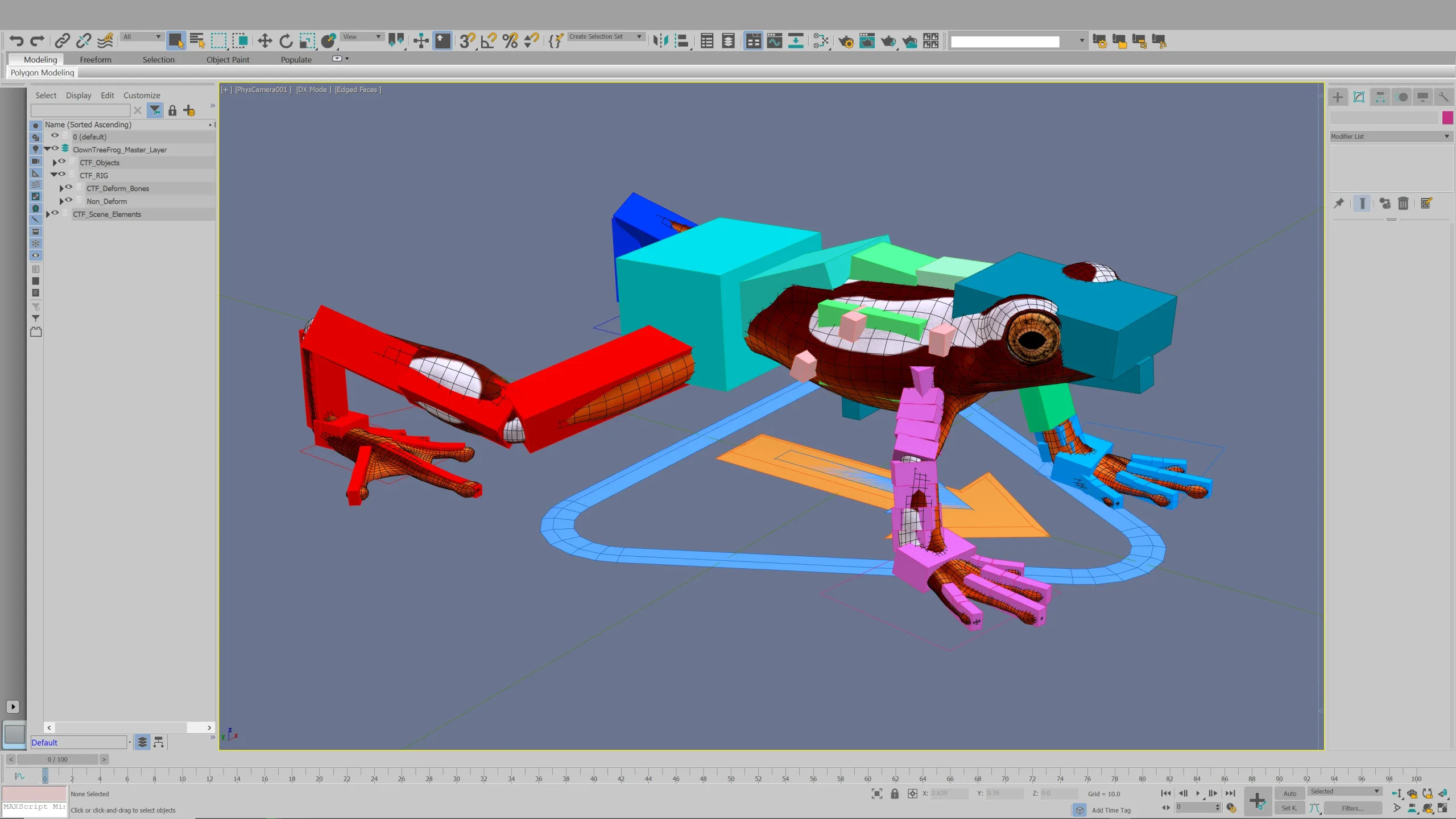Switch to the Create command panel
This screenshot has height=819, width=1456.
pos(1338,97)
